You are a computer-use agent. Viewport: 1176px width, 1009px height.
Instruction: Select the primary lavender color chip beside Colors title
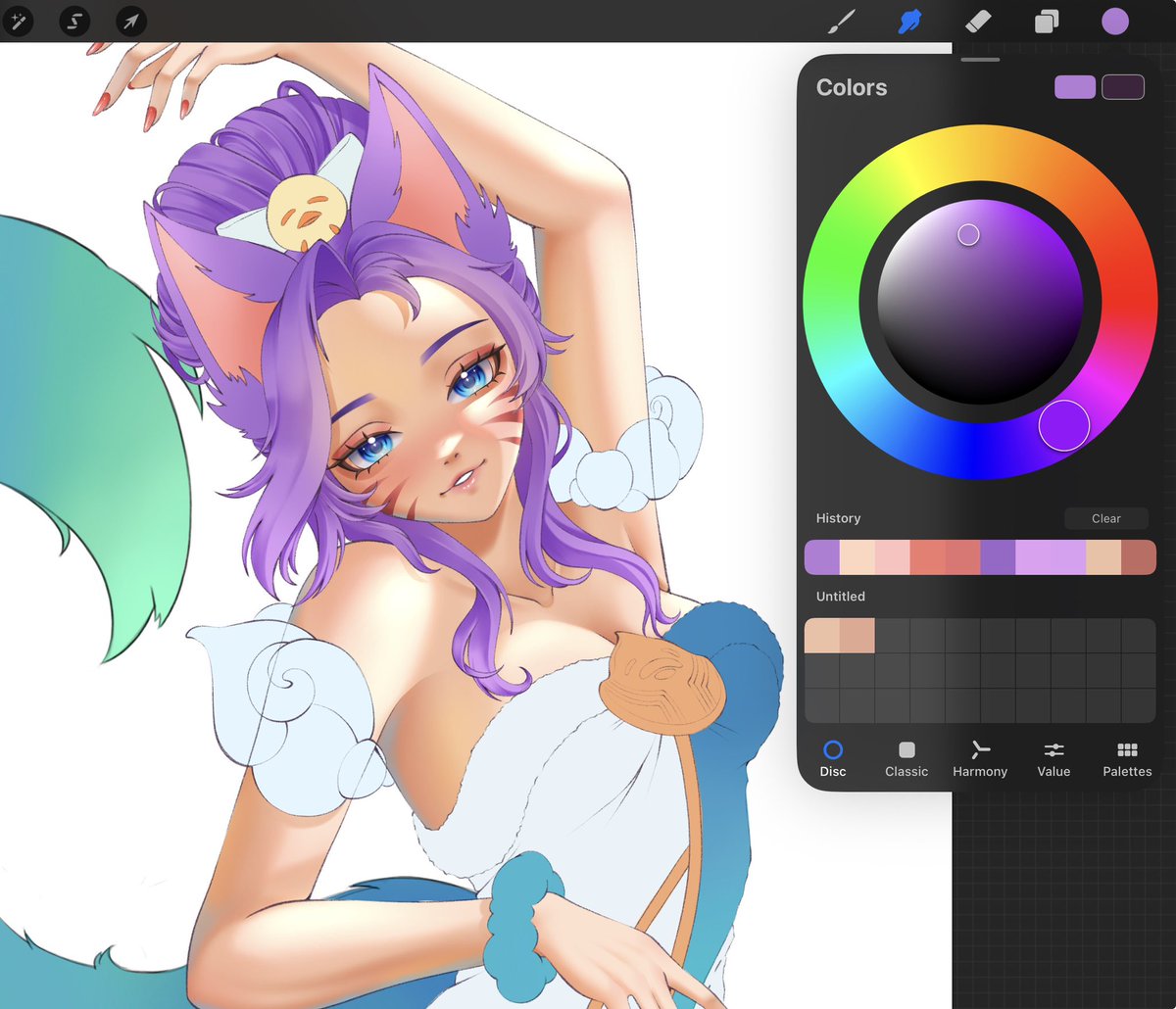coord(1075,87)
